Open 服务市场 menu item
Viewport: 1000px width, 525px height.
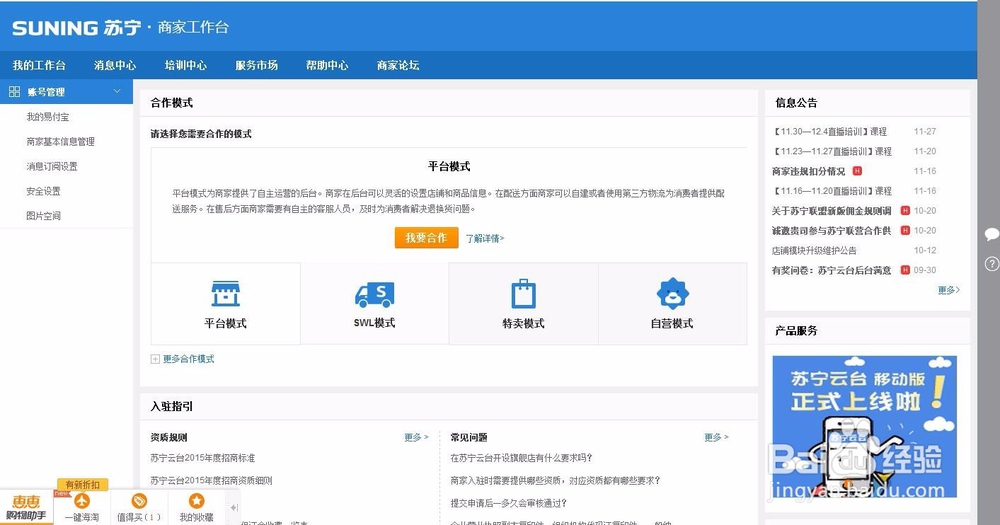(256, 65)
